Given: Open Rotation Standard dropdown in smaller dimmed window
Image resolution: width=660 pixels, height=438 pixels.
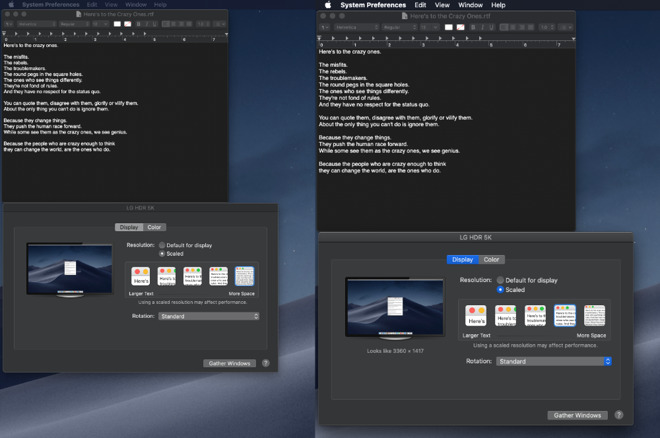Looking at the screenshot, I should [x=209, y=316].
